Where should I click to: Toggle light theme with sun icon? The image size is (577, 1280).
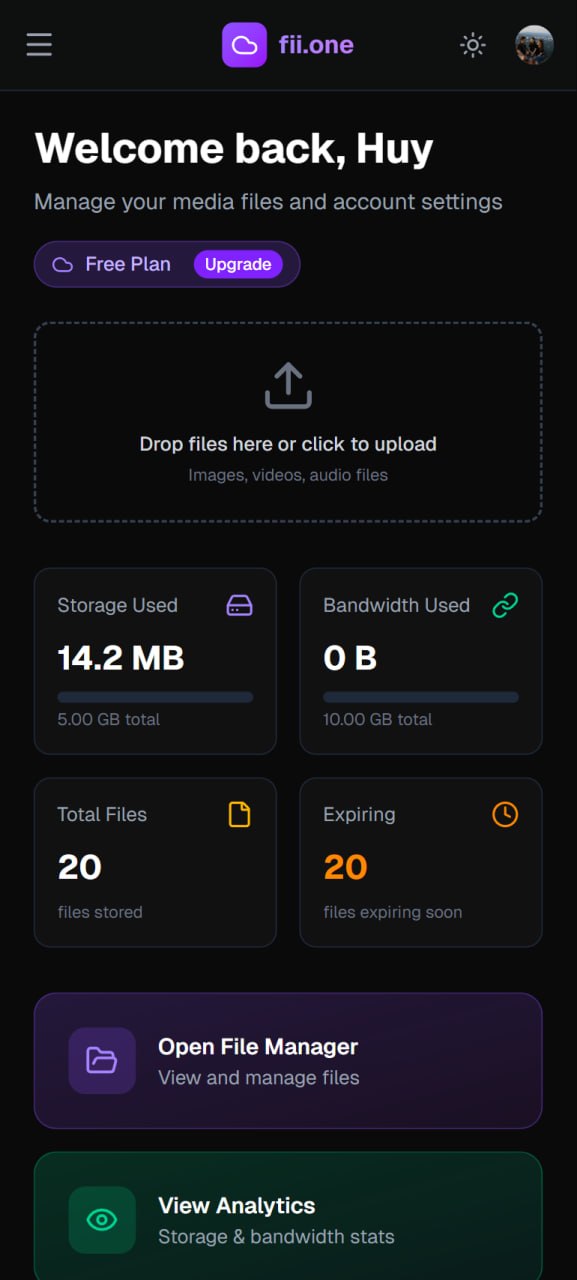click(x=472, y=45)
